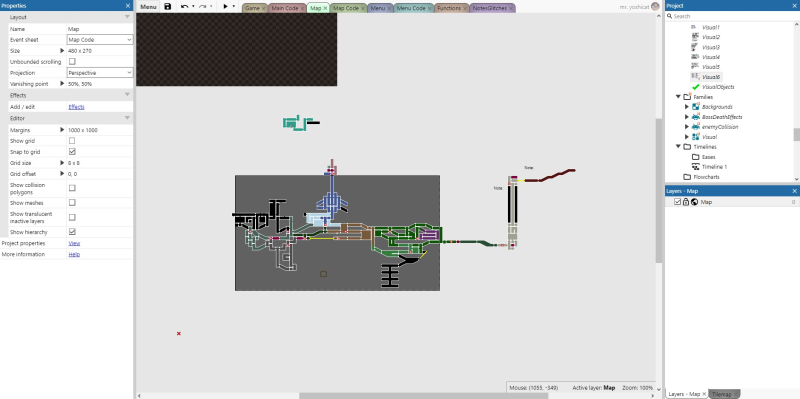Click the globe icon on the Map layer
This screenshot has width=800, height=399.
(694, 202)
